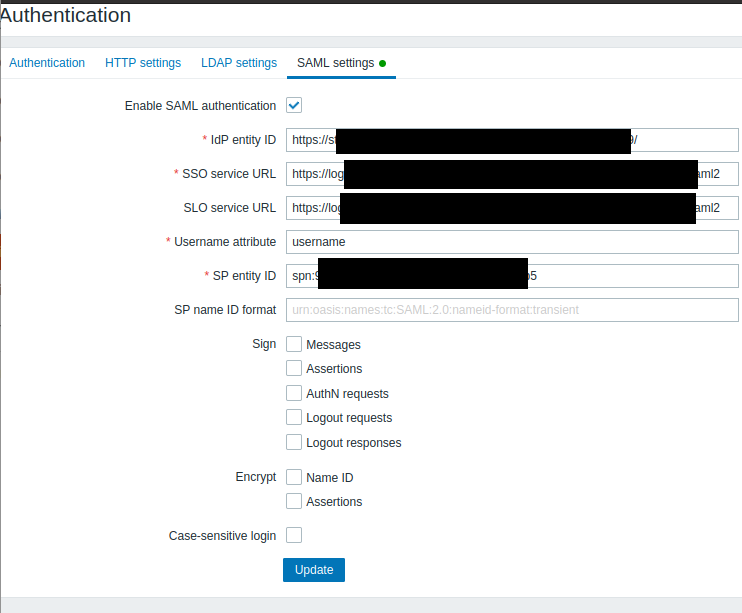The width and height of the screenshot is (742, 613).
Task: Switch to the Authentication tab
Action: 47,63
